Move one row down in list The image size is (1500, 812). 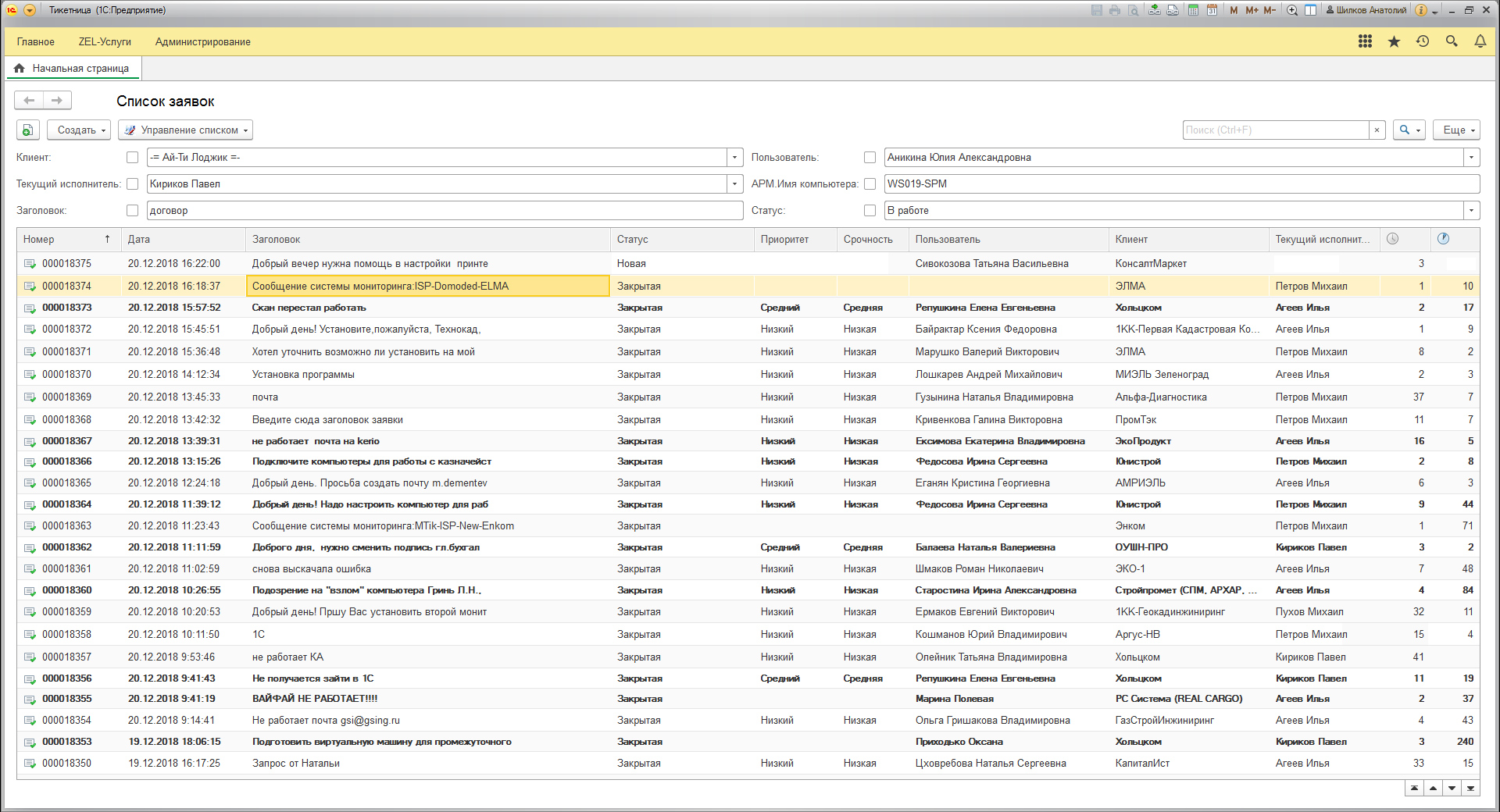pyautogui.click(x=1452, y=789)
